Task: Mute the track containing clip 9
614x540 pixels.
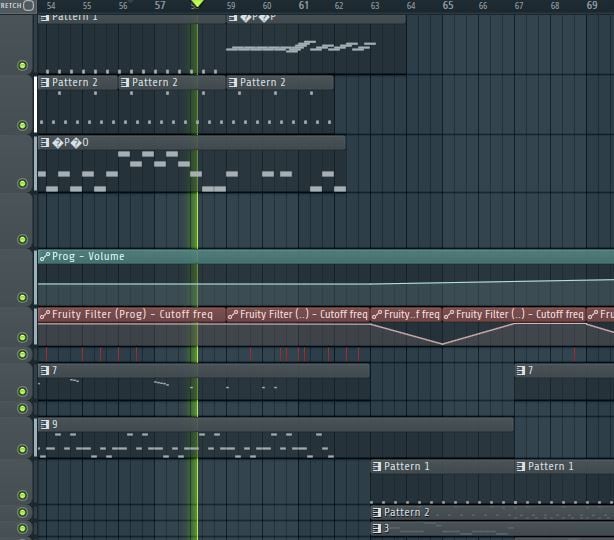Action: point(22,449)
